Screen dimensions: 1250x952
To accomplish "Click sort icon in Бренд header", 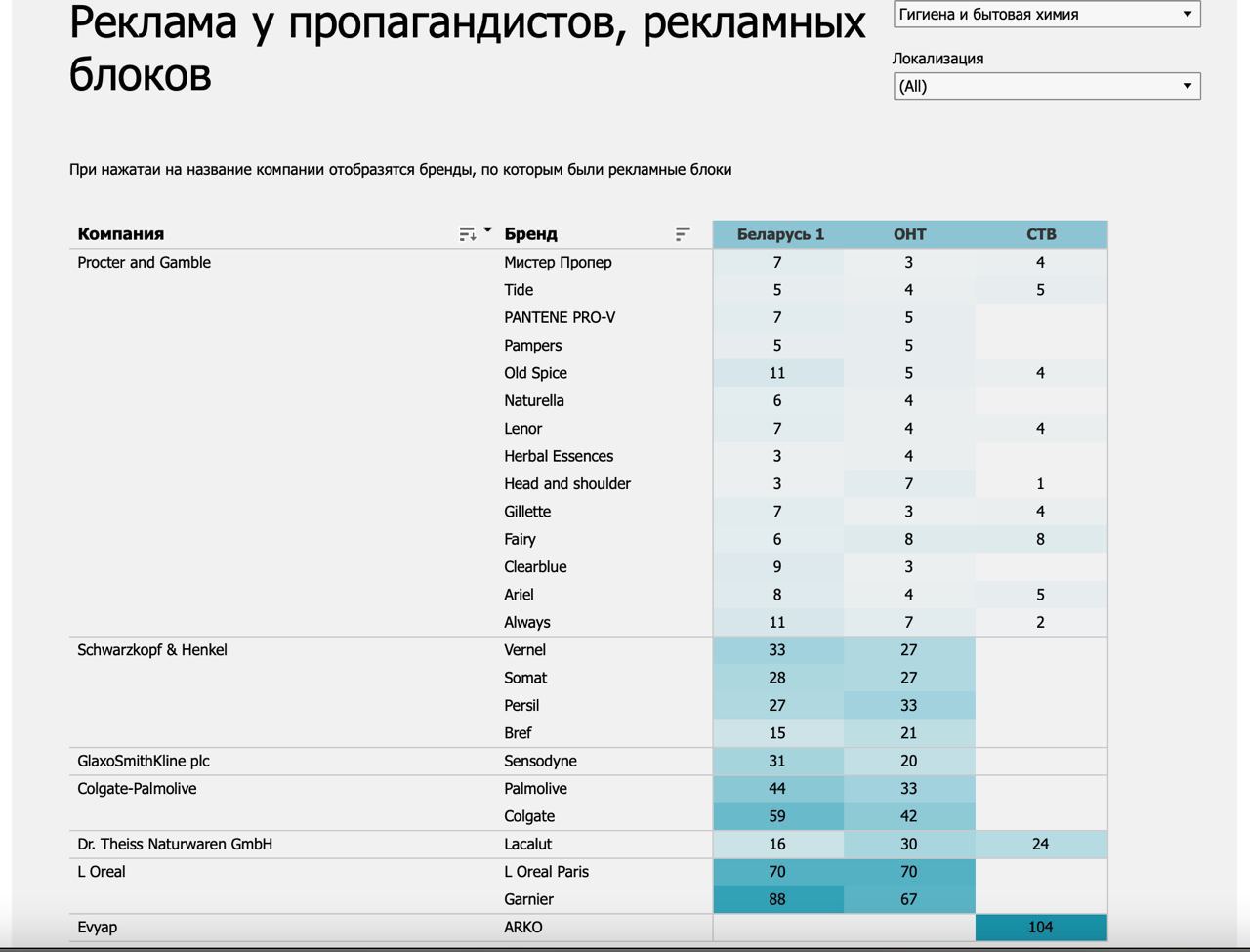I will point(683,234).
